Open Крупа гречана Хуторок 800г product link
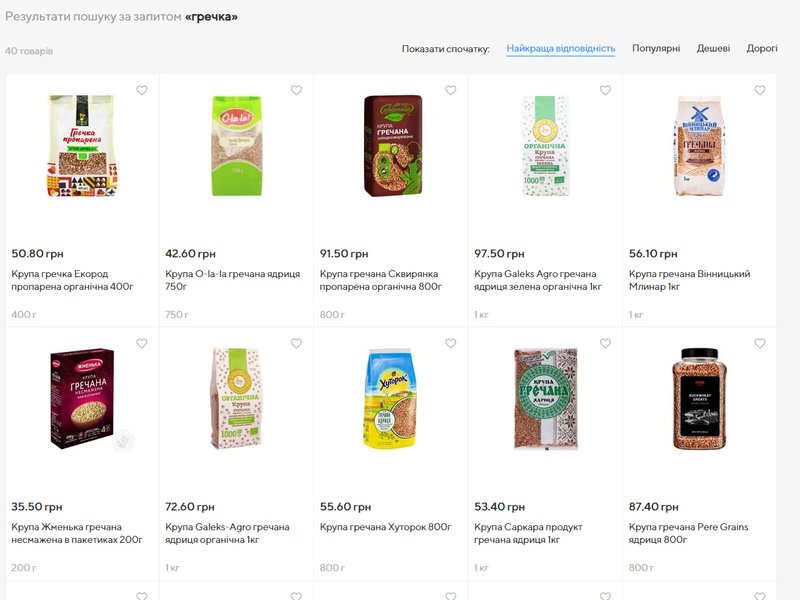The height and width of the screenshot is (600, 800). 386,527
